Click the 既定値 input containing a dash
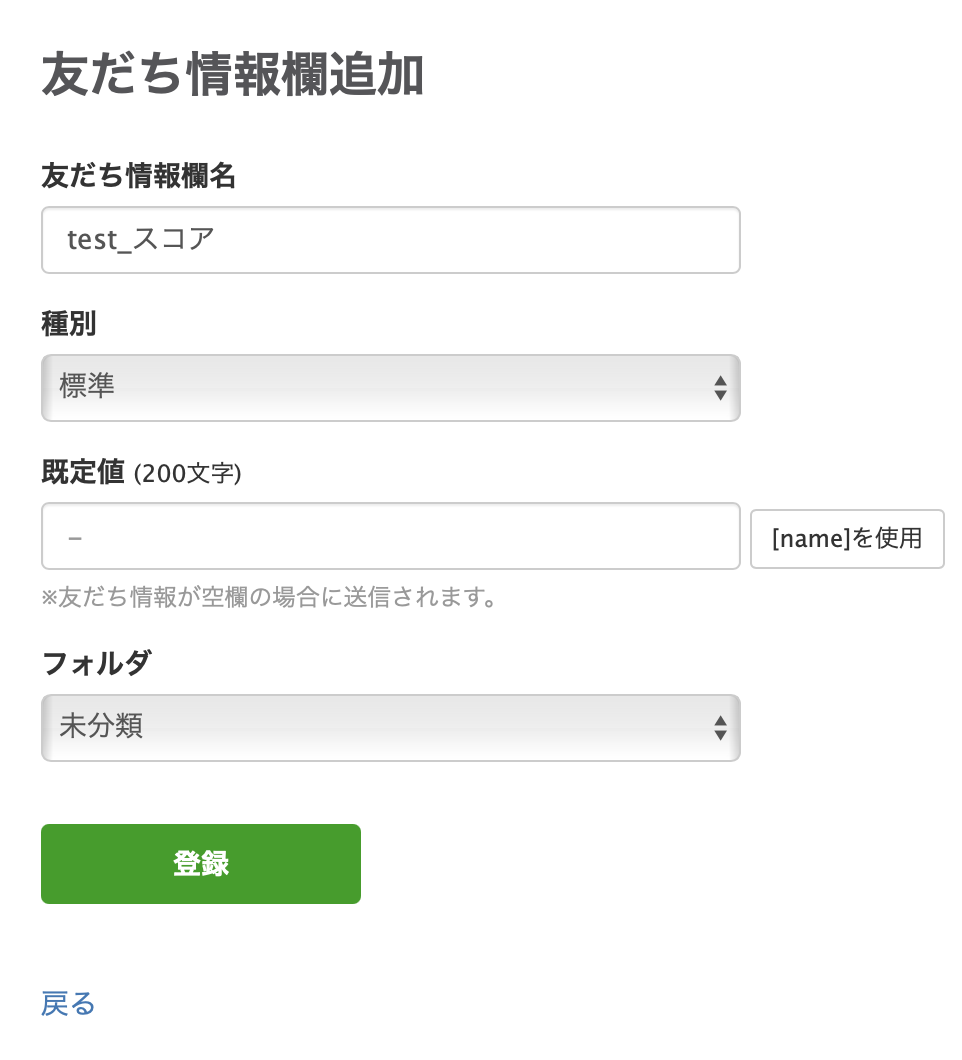Viewport: 962px width, 1060px height. (390, 536)
